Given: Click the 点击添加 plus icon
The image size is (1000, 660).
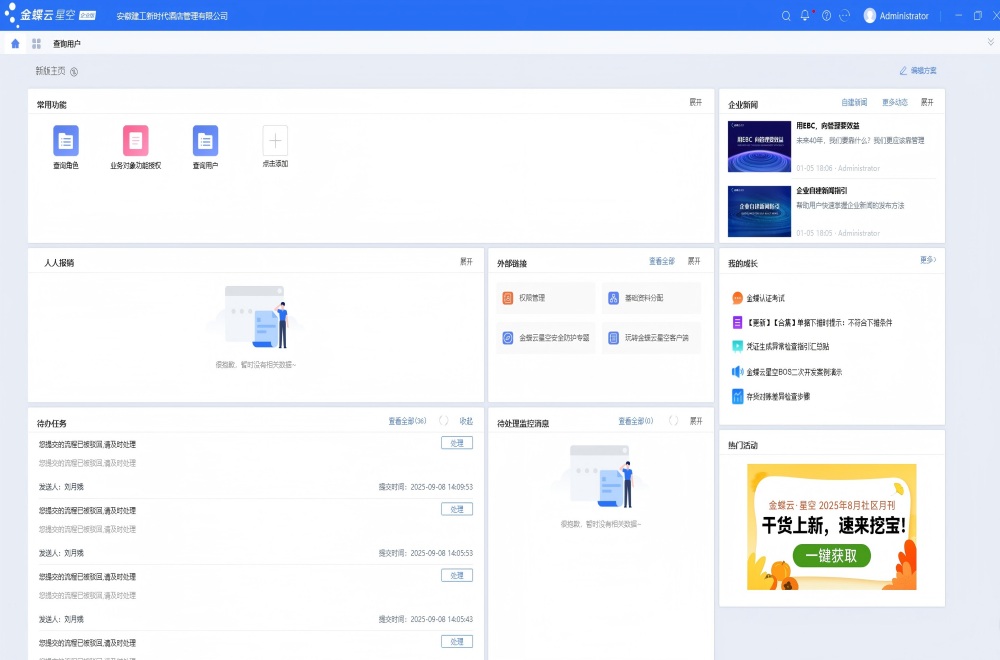Looking at the screenshot, I should [x=273, y=142].
